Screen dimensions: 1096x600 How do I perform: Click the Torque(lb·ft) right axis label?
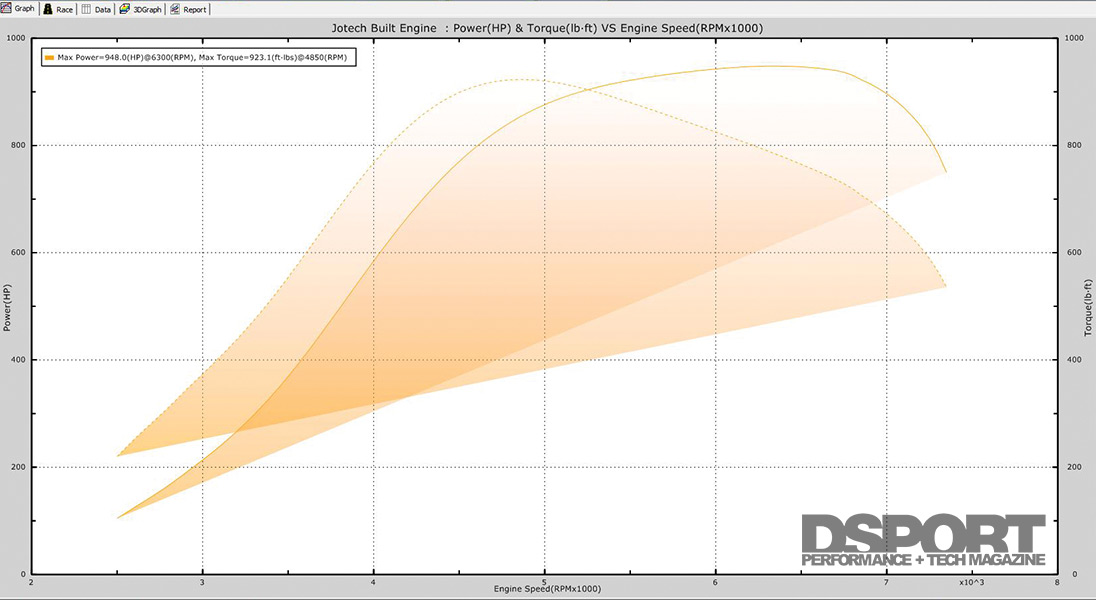(1087, 307)
